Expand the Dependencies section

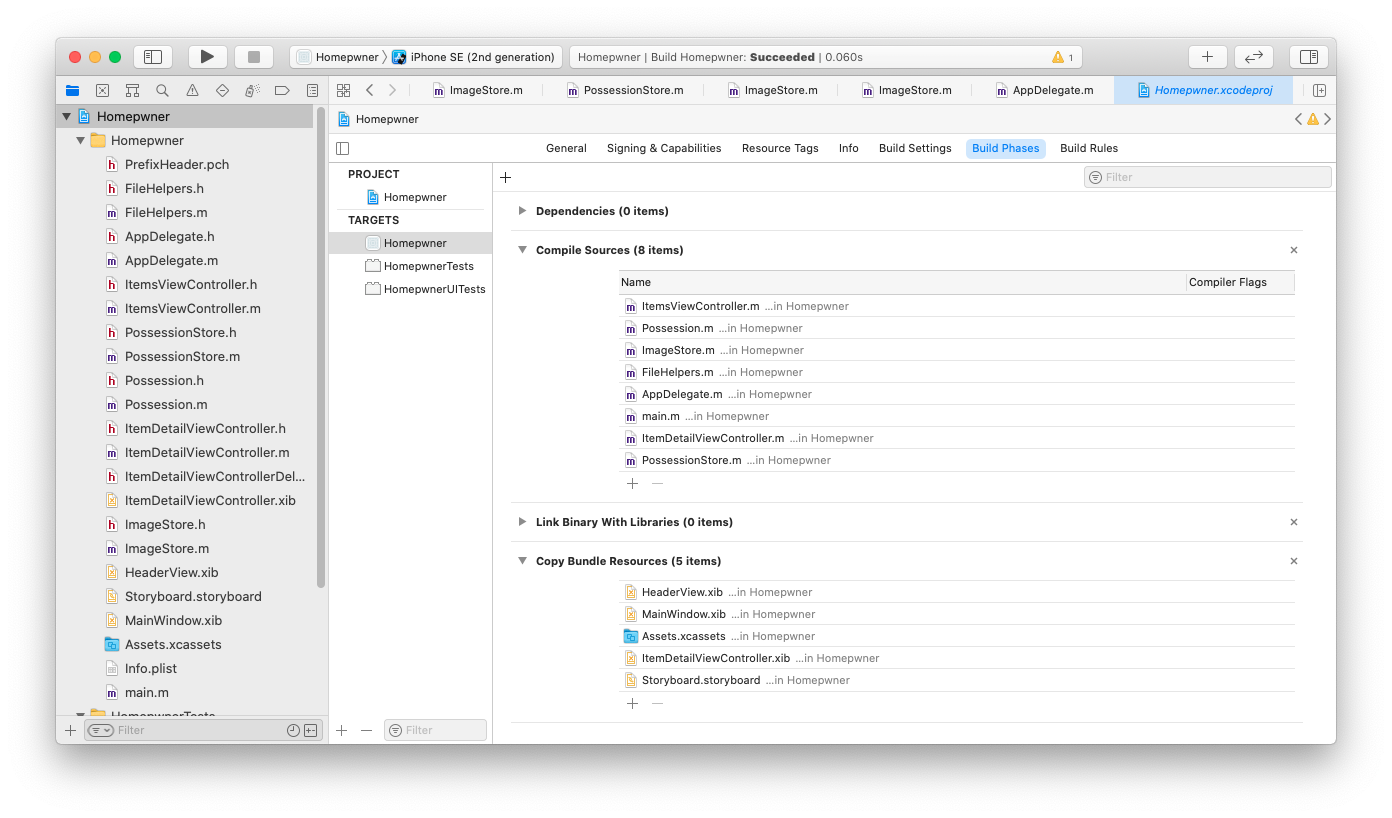(522, 211)
